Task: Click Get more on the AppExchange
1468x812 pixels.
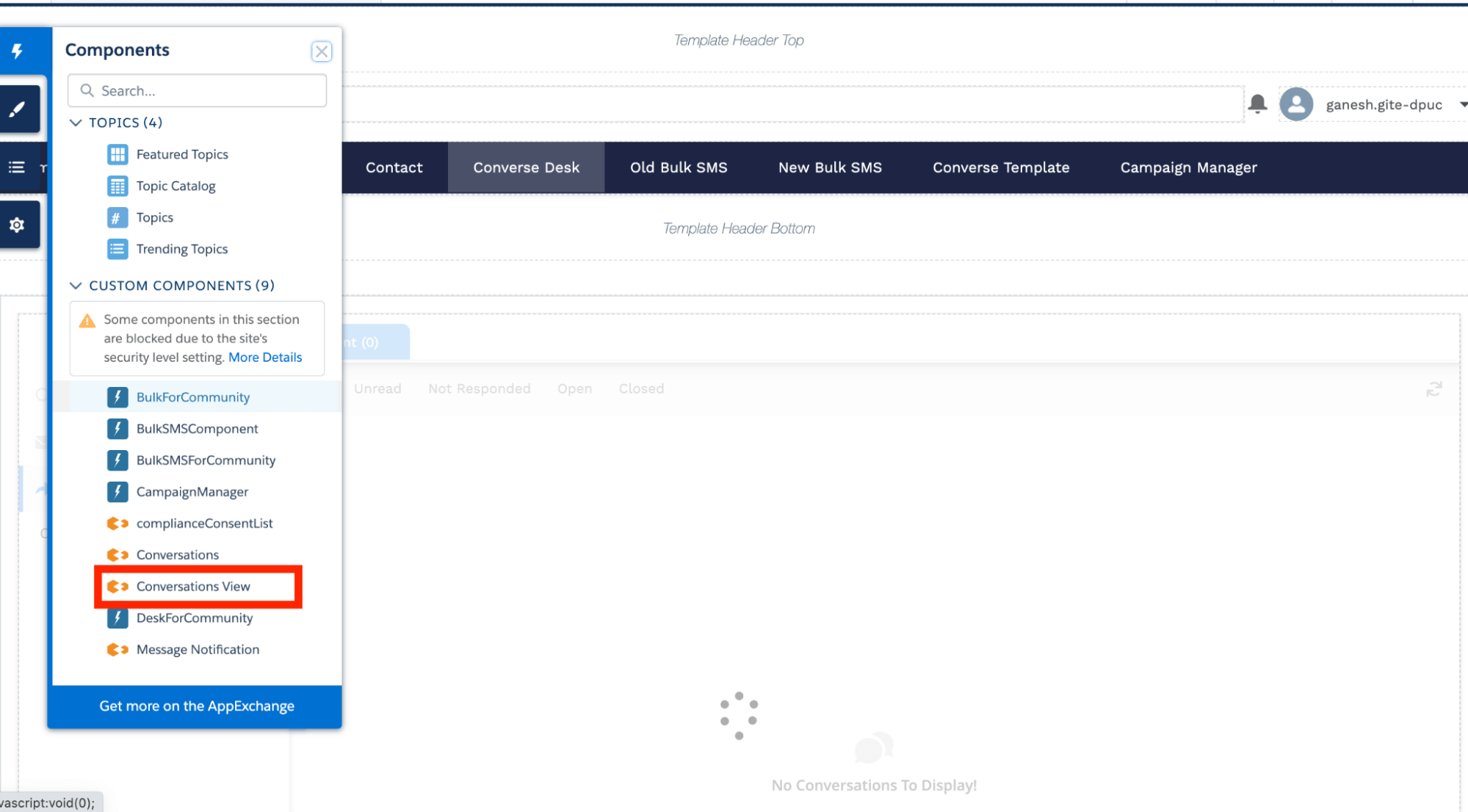Action: click(196, 706)
